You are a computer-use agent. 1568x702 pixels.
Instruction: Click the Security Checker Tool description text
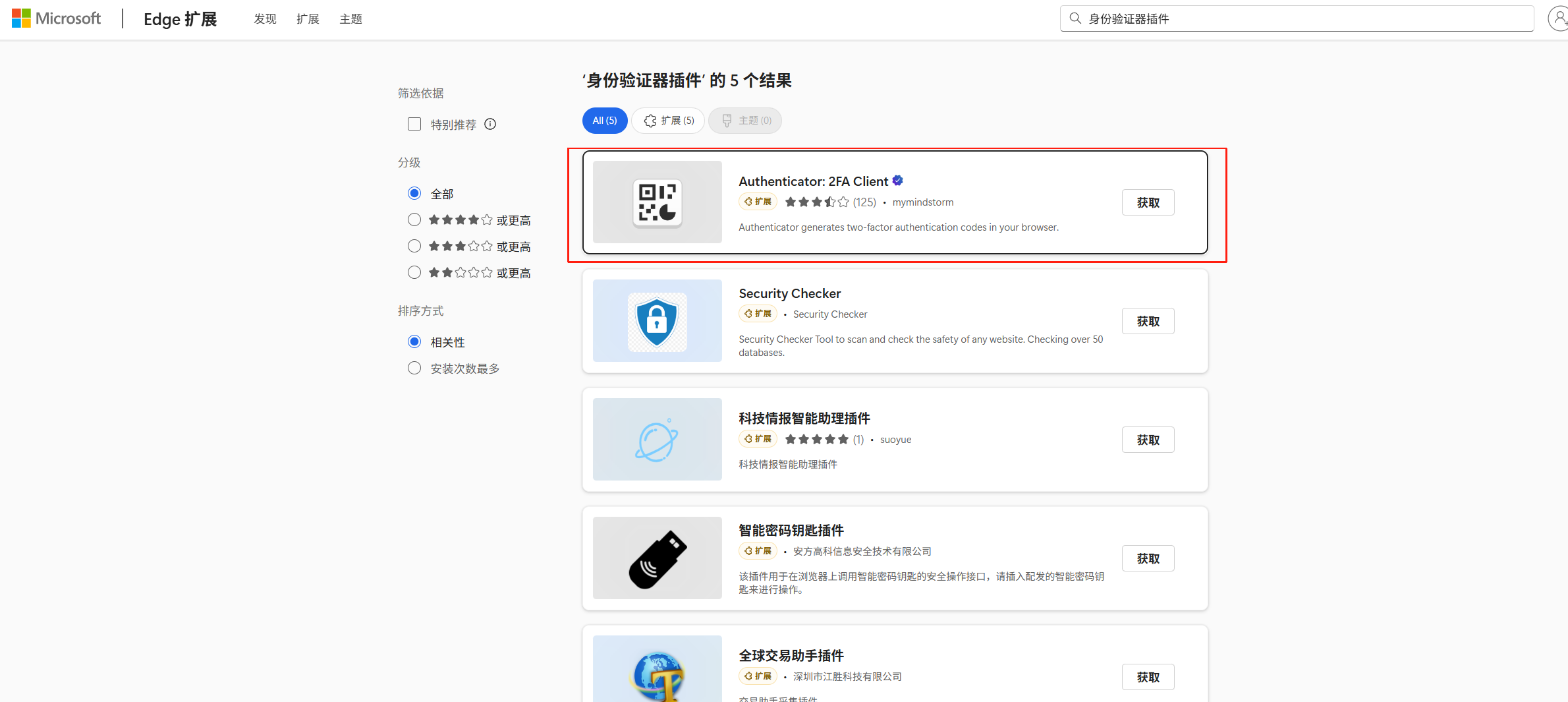921,346
